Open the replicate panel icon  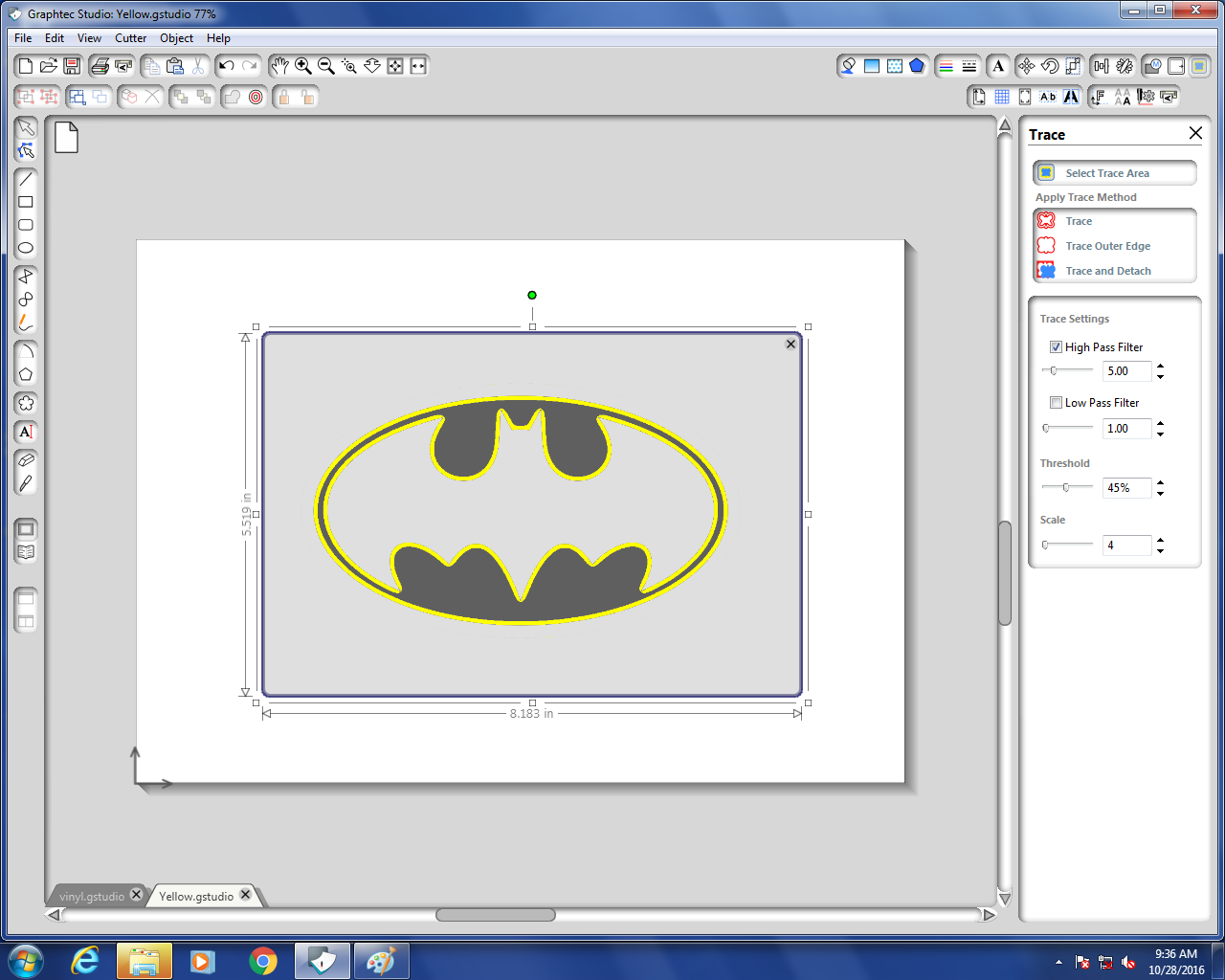(1125, 66)
